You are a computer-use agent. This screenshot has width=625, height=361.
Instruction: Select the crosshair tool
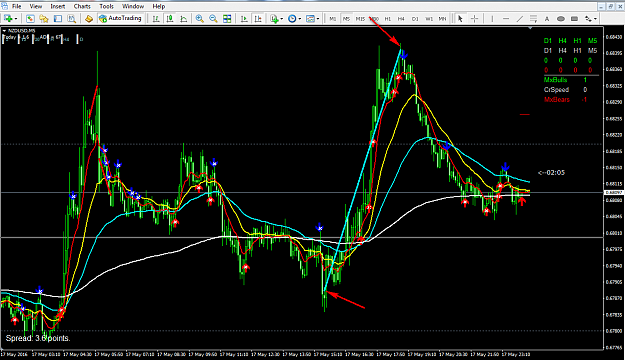click(474, 18)
